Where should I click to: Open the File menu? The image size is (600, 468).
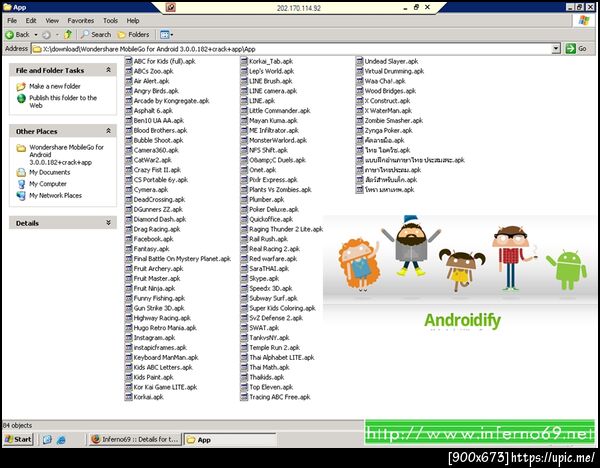coord(12,21)
